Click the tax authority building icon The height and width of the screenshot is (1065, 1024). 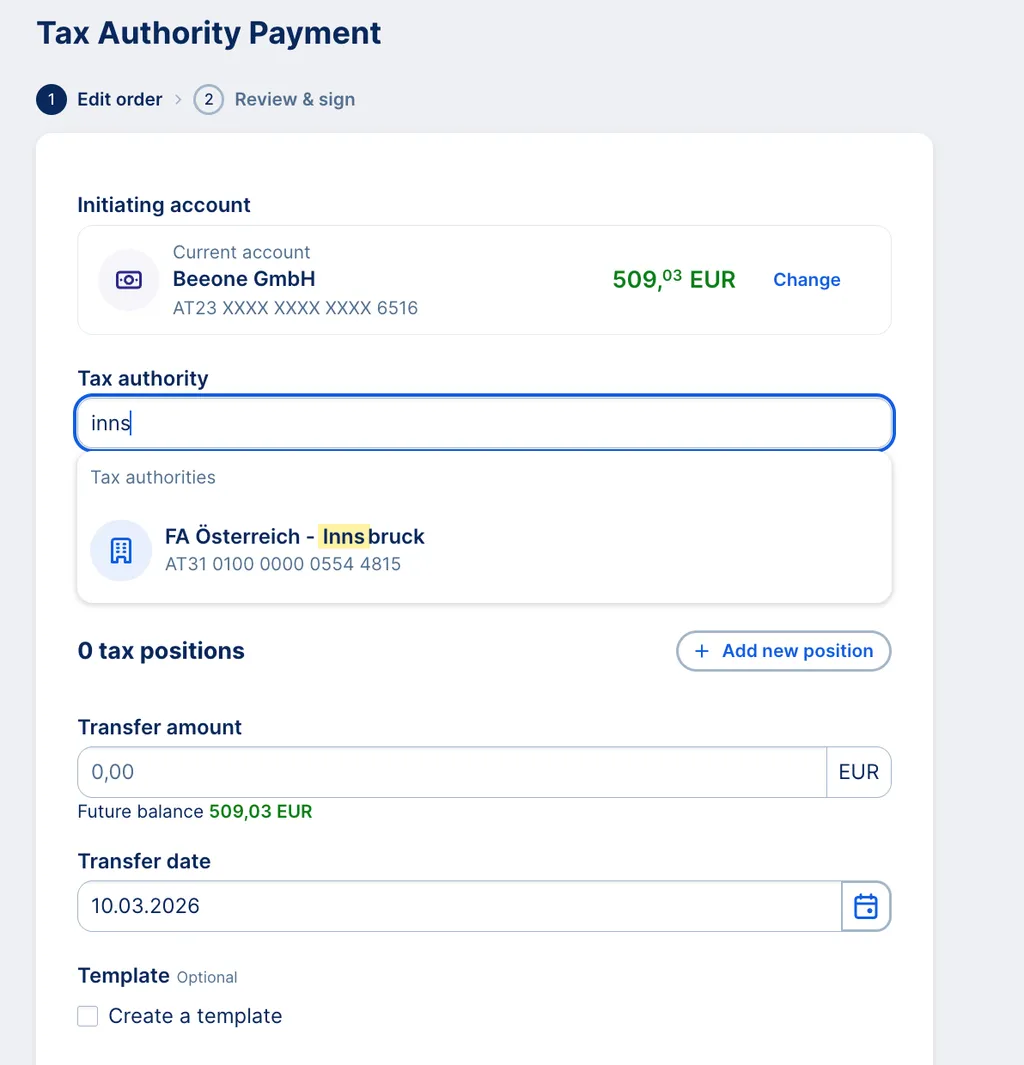point(121,550)
